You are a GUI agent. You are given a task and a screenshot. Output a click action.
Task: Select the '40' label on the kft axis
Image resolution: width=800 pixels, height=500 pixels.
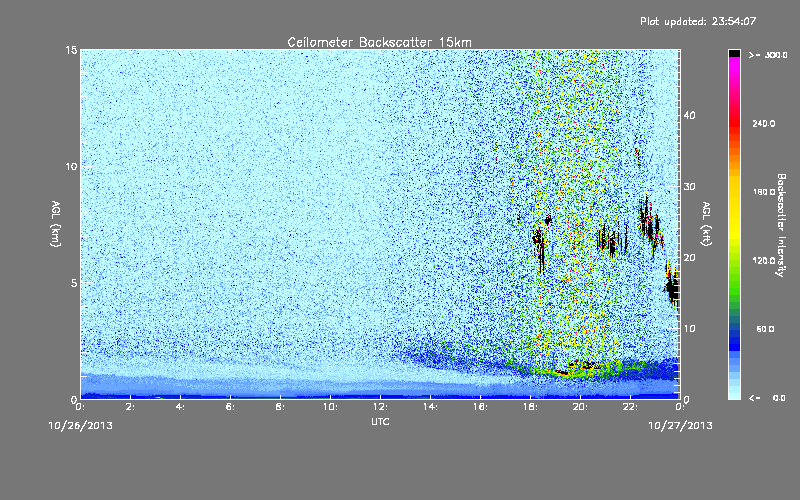pyautogui.click(x=689, y=115)
